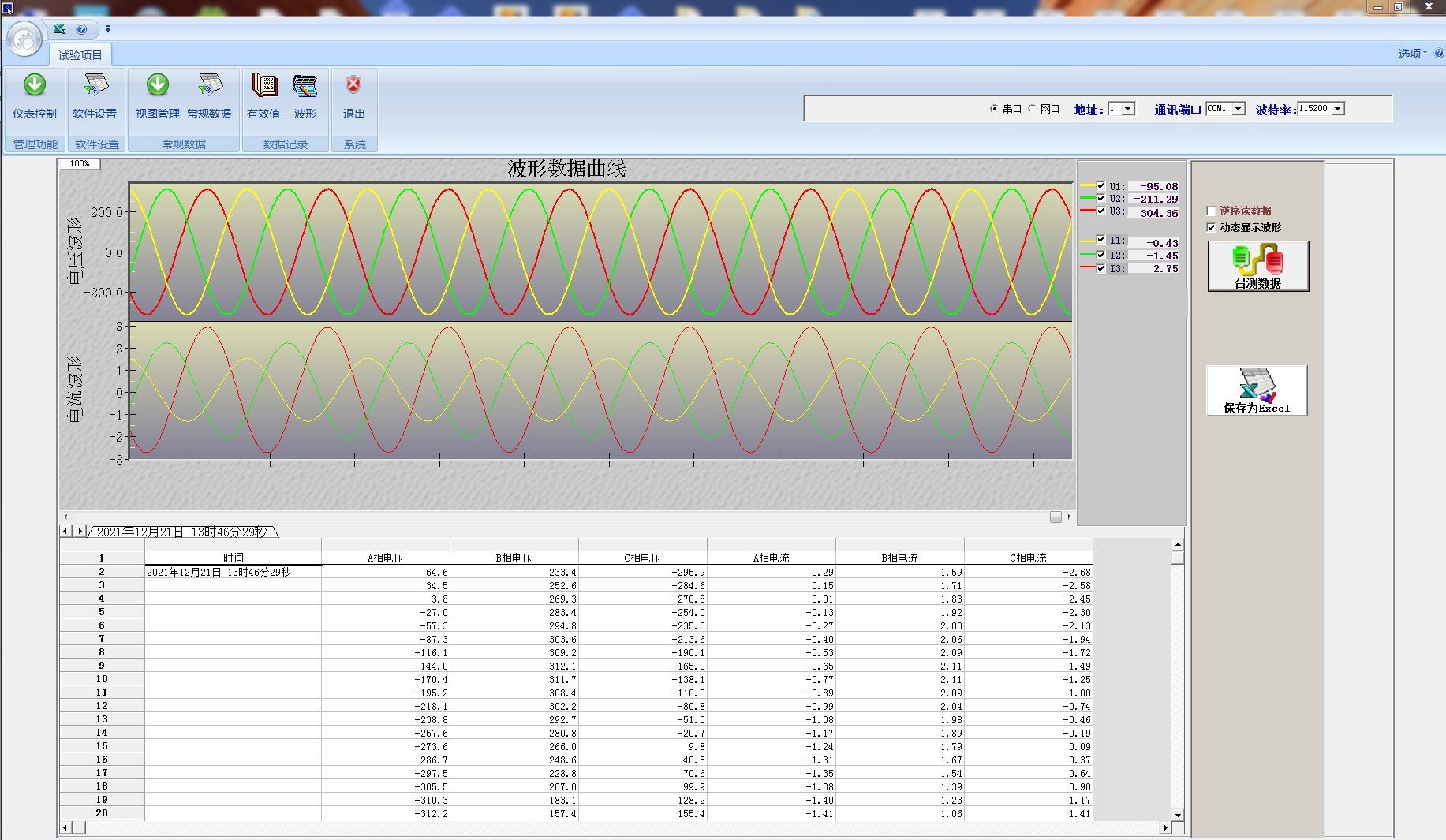This screenshot has width=1446, height=840.
Task: Expand the 通讯端口 COM1 dropdown
Action: point(1239,109)
